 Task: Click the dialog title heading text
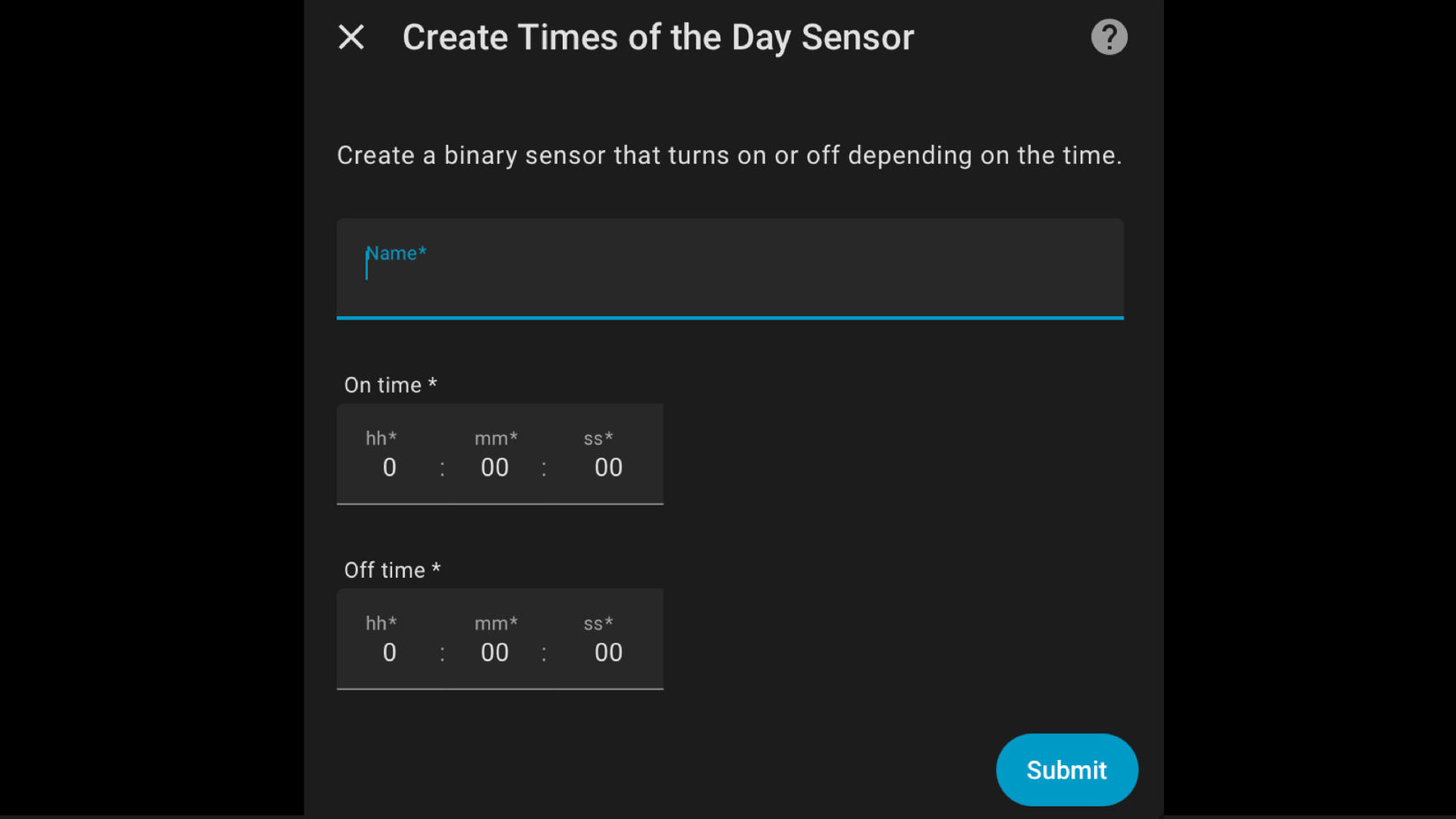point(657,38)
